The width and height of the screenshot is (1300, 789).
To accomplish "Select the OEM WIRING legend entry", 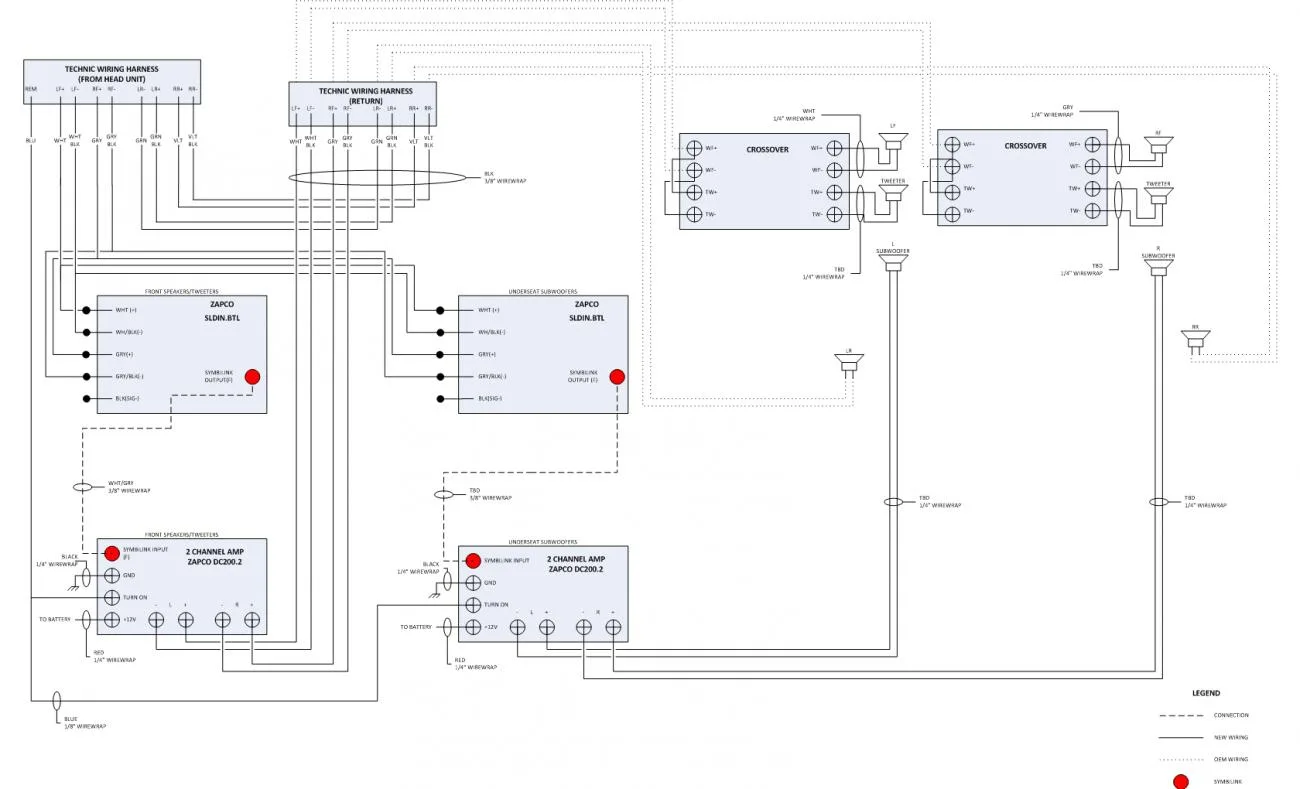I will 1231,759.
